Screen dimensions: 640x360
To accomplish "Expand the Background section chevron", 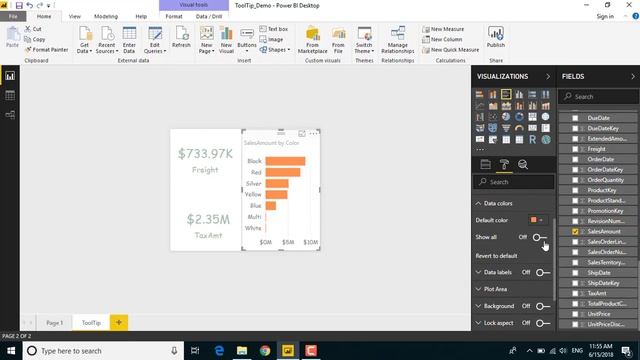I will pos(478,306).
